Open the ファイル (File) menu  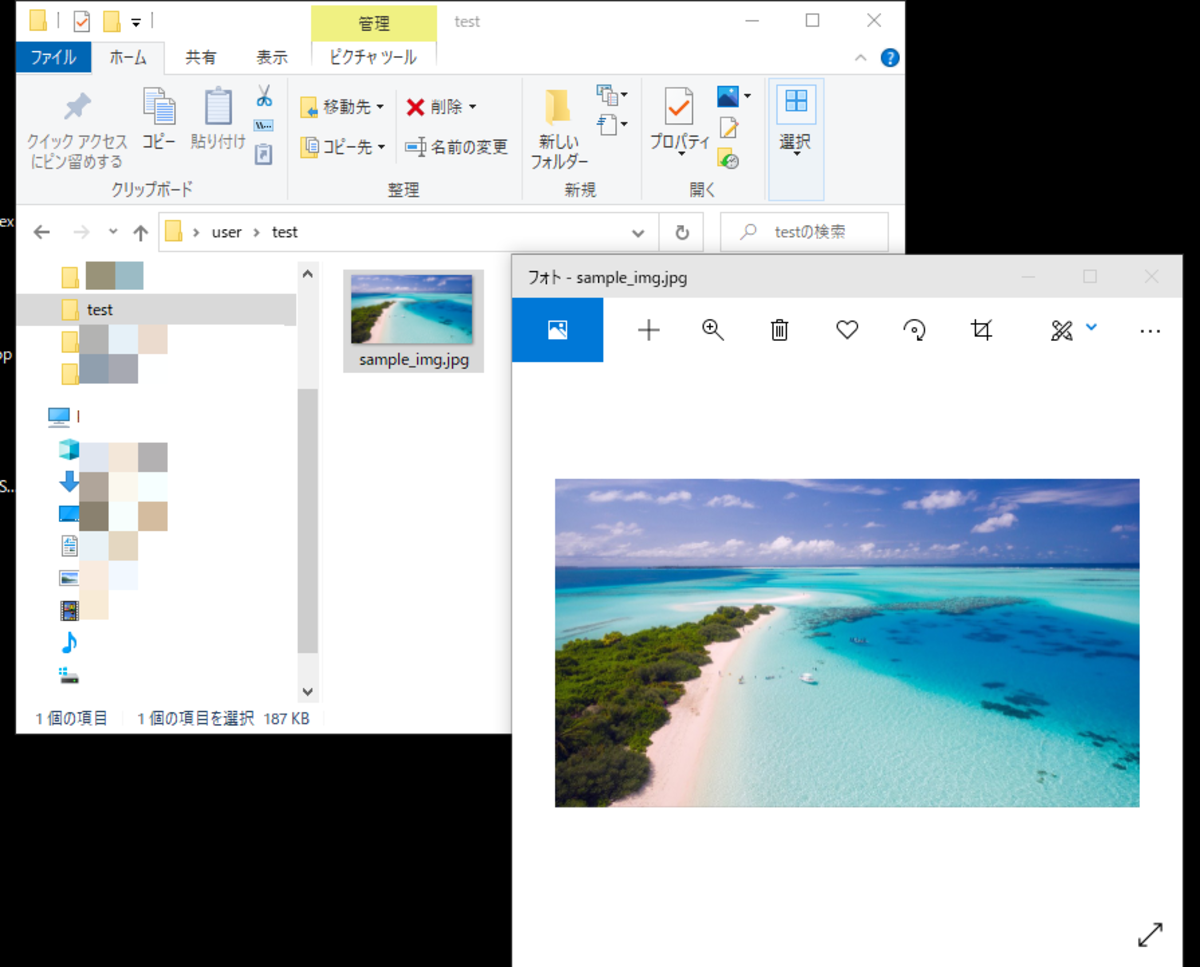tap(53, 57)
